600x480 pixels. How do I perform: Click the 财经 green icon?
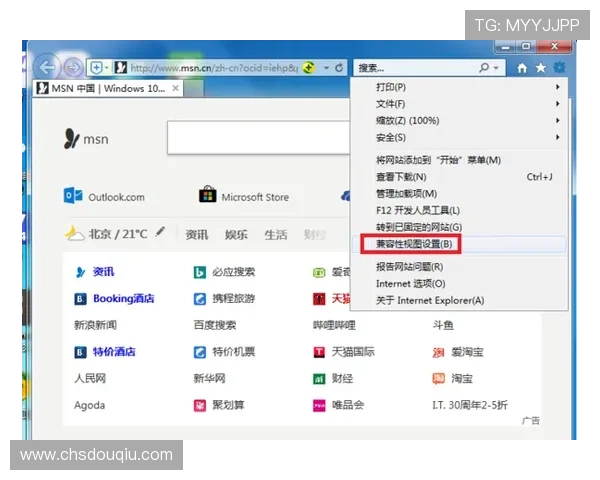tap(319, 379)
